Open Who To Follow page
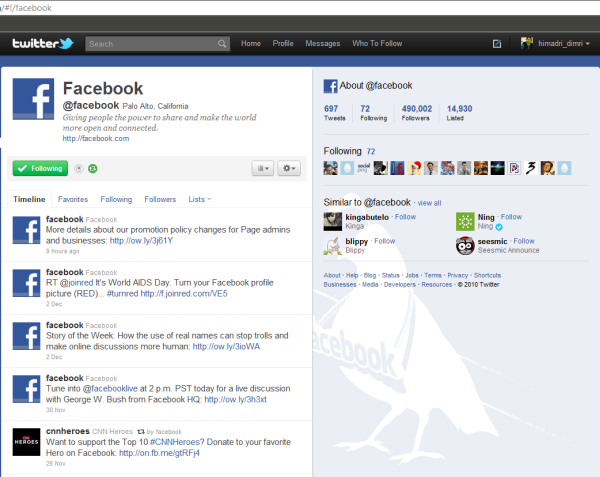 [377, 44]
